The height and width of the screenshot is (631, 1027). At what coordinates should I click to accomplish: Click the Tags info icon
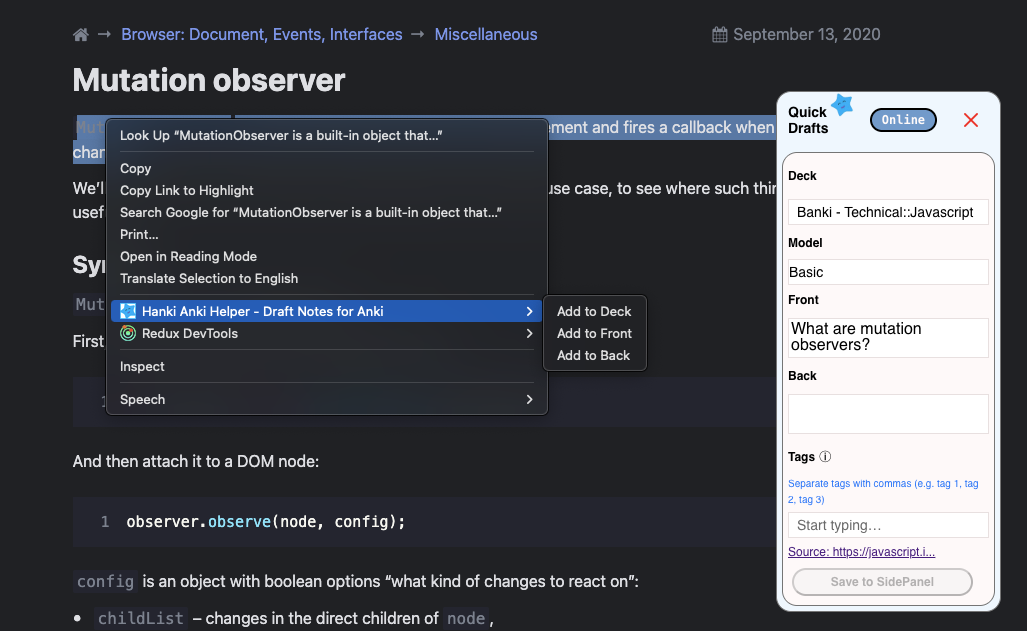click(x=825, y=457)
